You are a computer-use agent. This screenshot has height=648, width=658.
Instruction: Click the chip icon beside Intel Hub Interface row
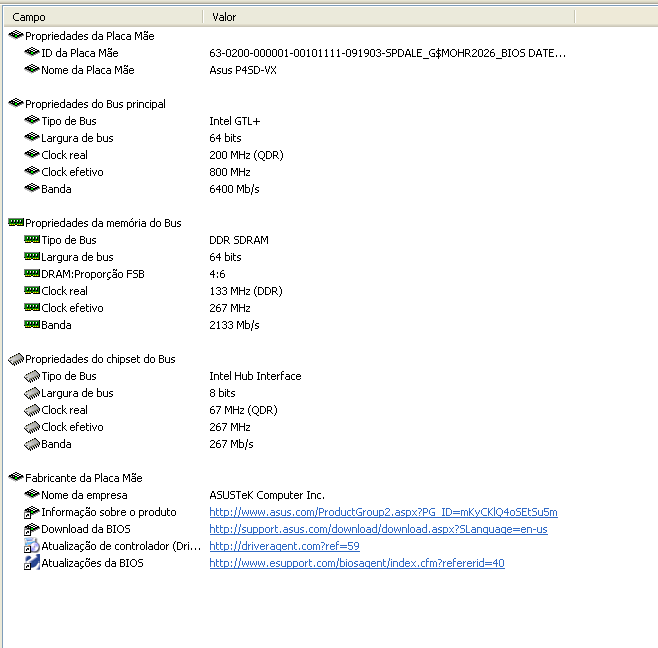pos(32,376)
